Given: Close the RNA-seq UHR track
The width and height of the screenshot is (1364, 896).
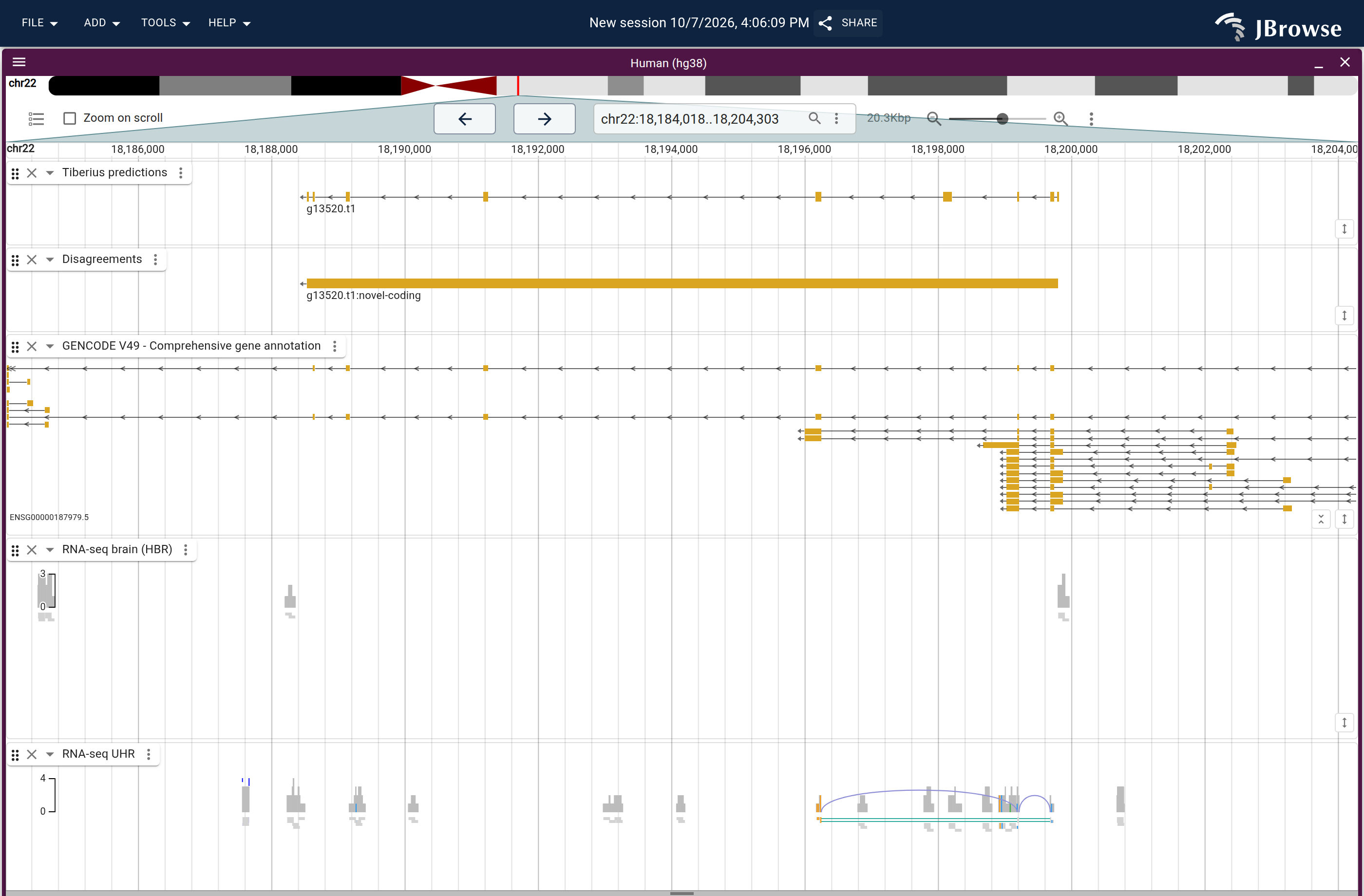Looking at the screenshot, I should coord(32,754).
